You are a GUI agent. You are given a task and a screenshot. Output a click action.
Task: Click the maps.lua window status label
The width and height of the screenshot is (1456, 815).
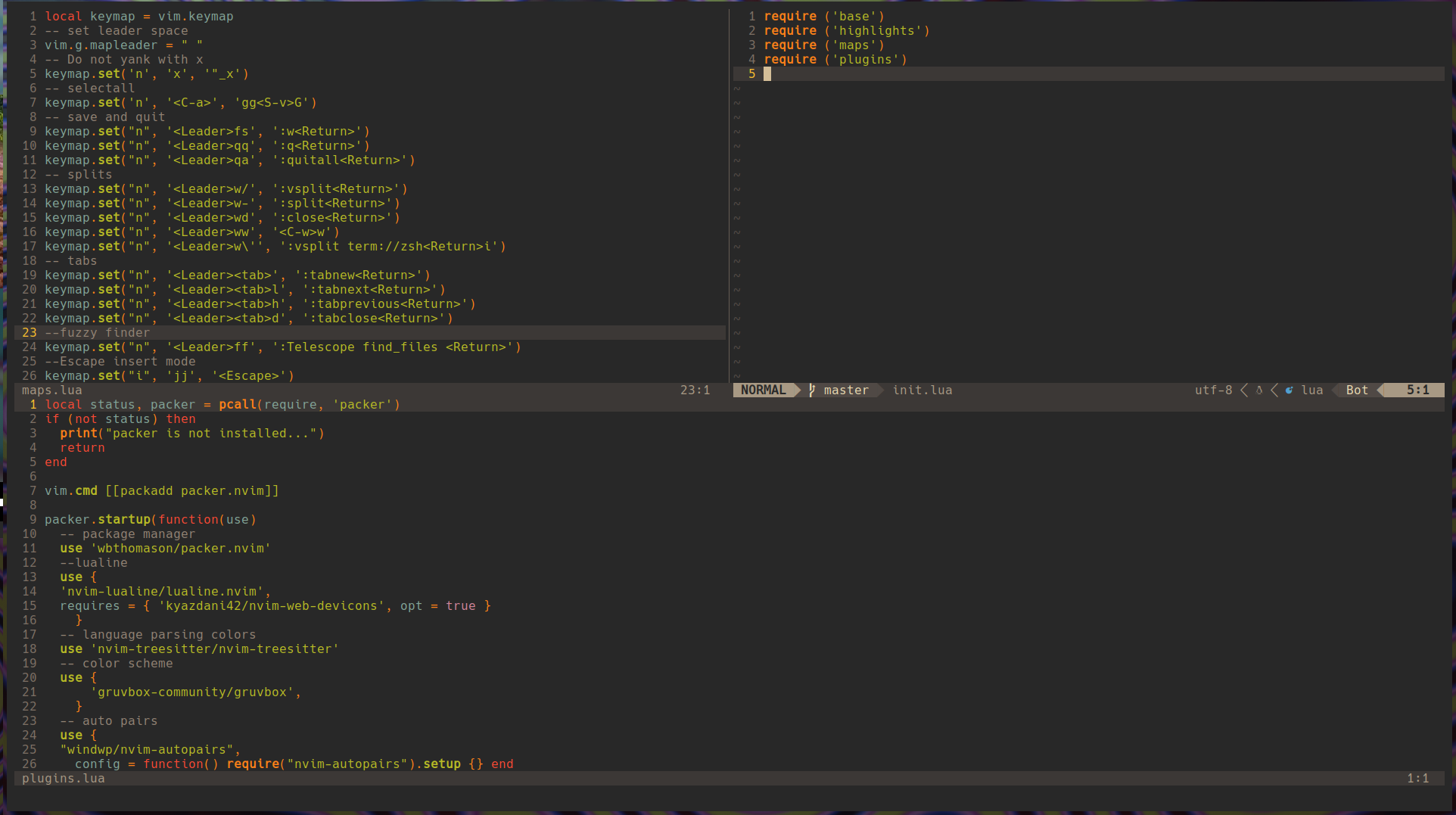click(x=51, y=390)
